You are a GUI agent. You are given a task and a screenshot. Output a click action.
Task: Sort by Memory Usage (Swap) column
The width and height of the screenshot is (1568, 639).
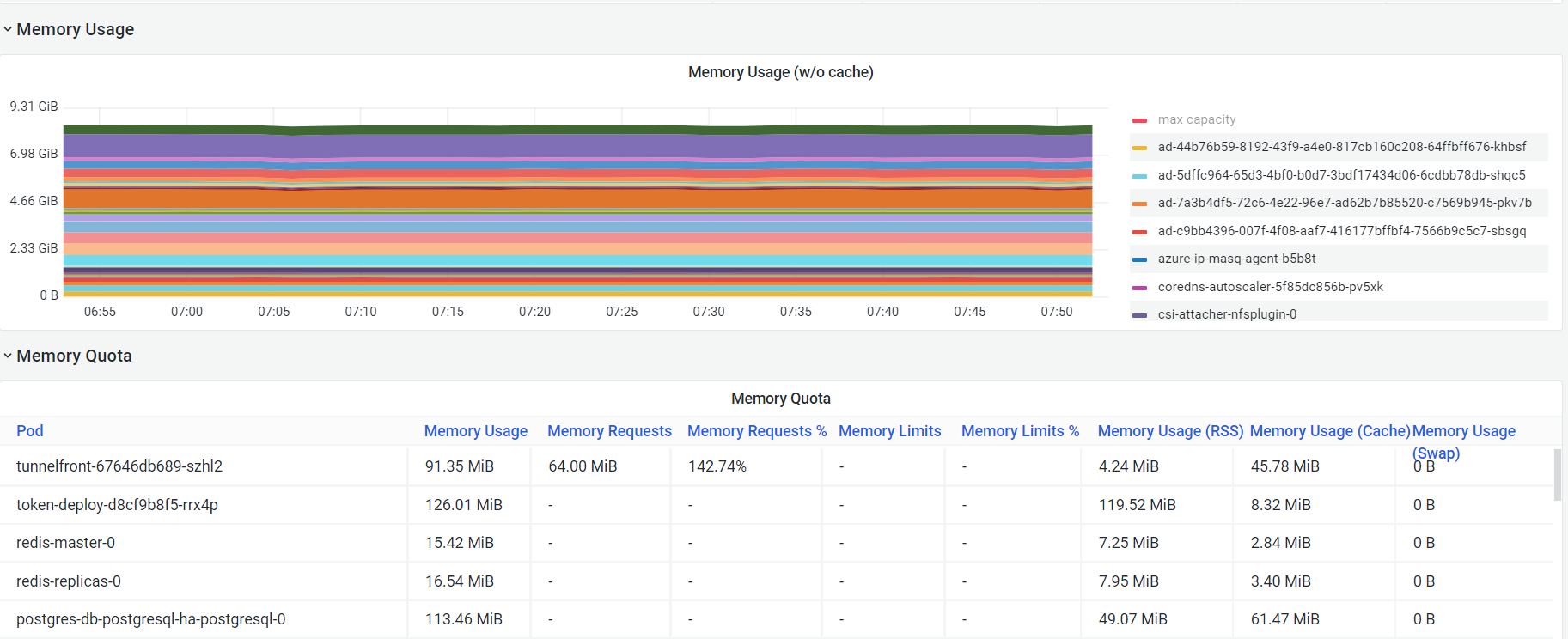(x=1464, y=441)
